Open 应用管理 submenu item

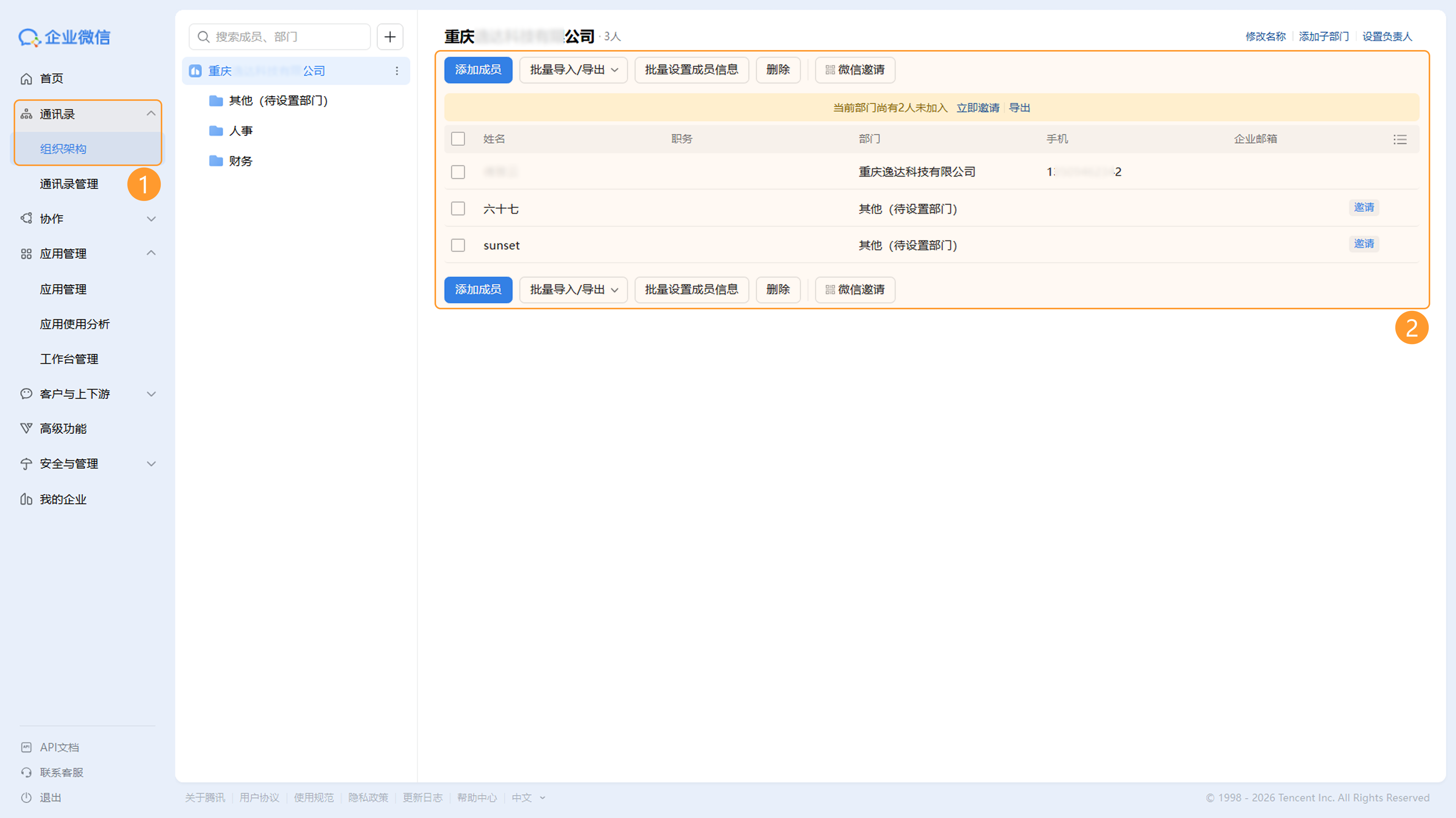coord(63,289)
